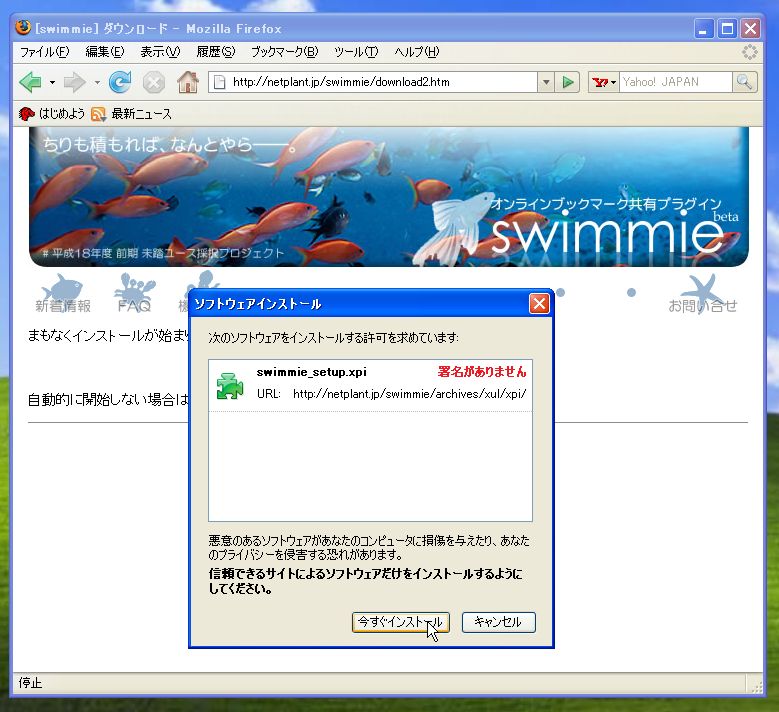Close the Firefox window
779x712 pixels.
pyautogui.click(x=751, y=29)
